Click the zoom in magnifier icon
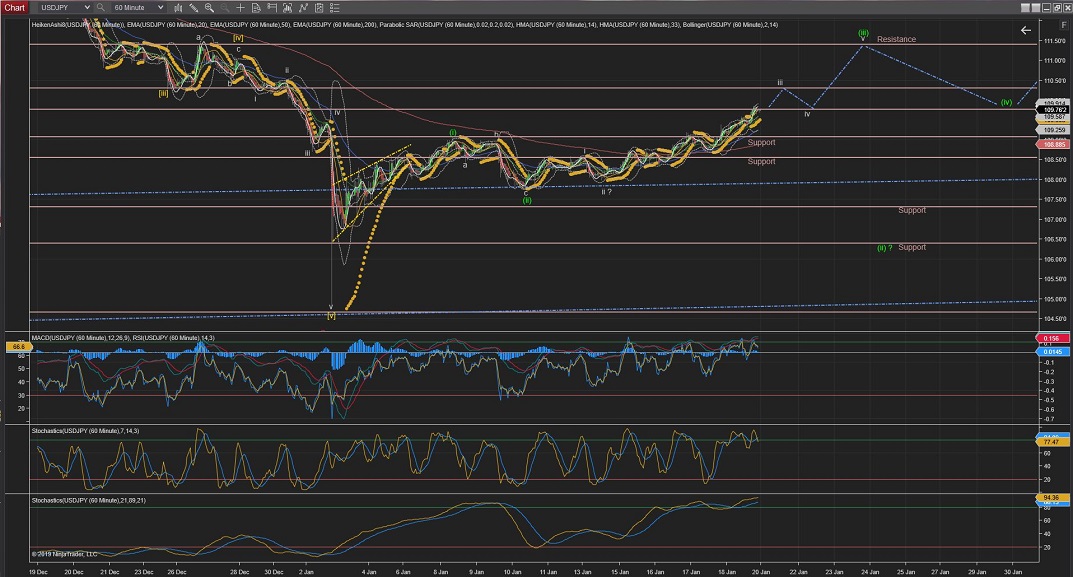Image resolution: width=1073 pixels, height=577 pixels. coord(209,7)
